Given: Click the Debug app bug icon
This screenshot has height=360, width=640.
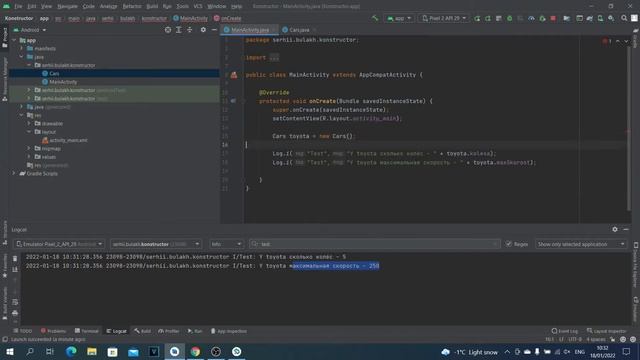Looking at the screenshot, I should 509,18.
